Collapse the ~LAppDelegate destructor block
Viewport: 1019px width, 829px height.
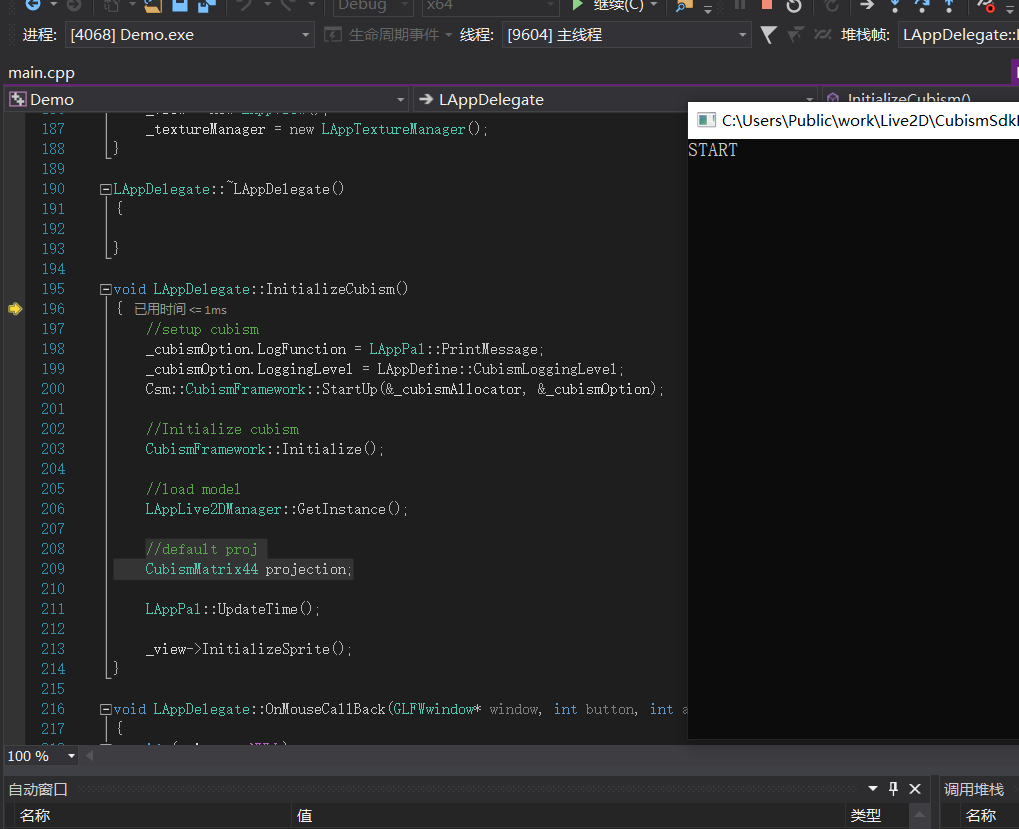[106, 189]
